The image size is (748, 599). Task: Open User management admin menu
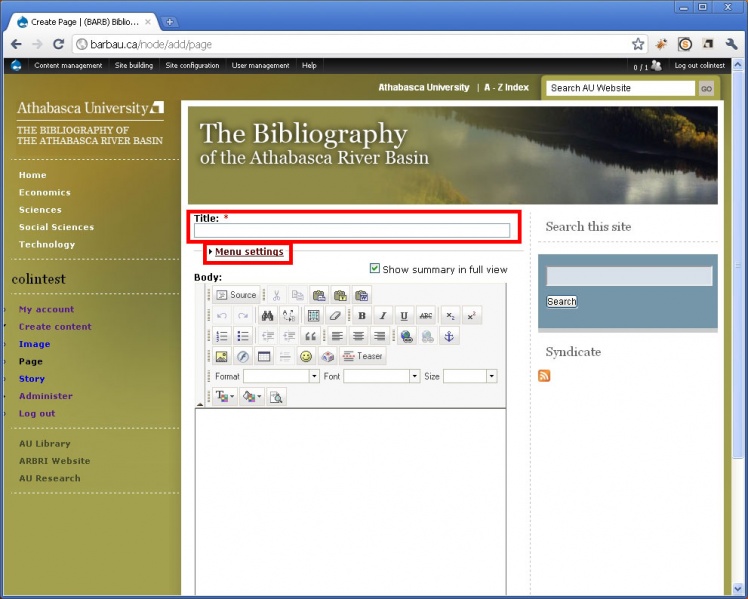click(x=260, y=65)
